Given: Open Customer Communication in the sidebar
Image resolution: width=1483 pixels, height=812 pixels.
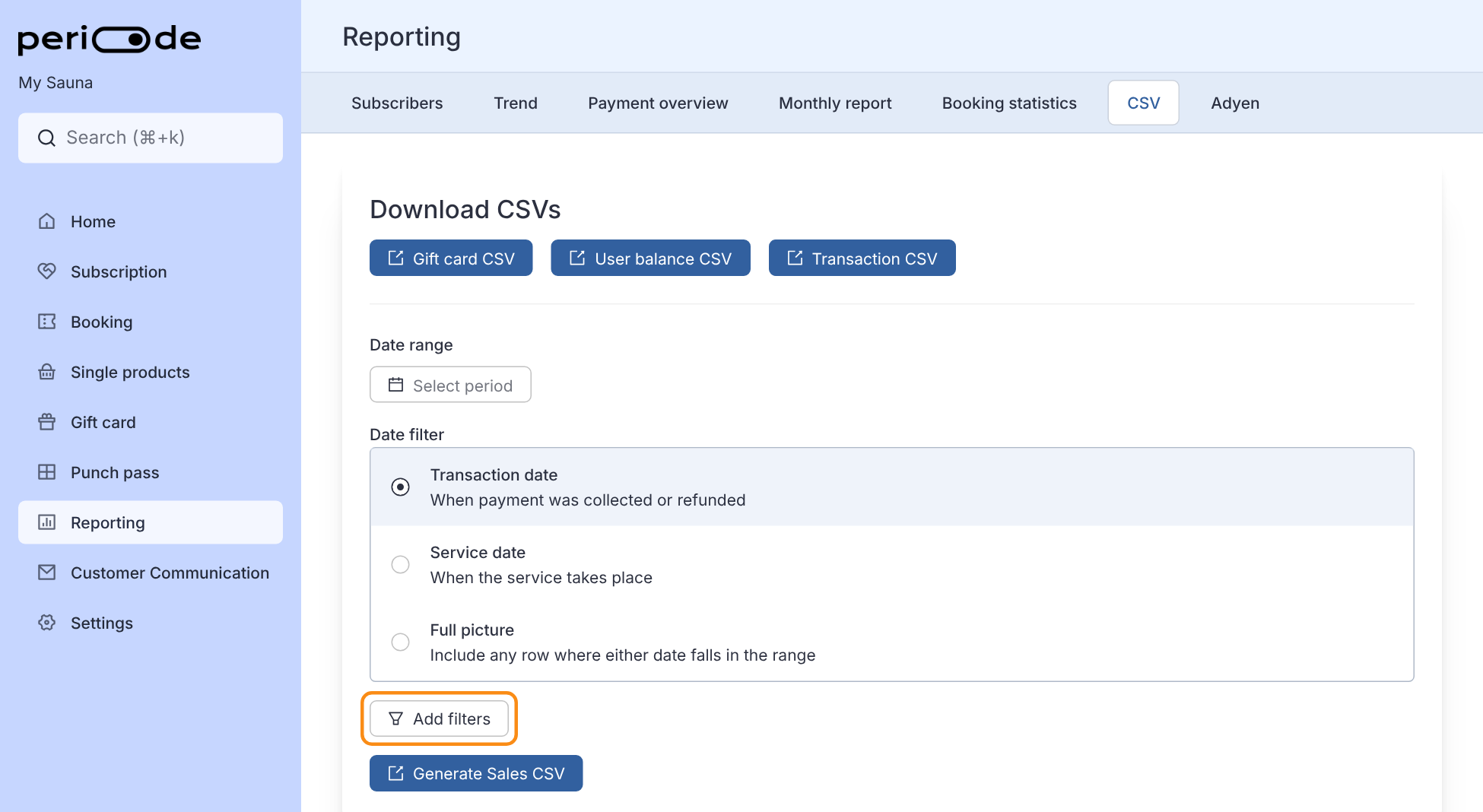Looking at the screenshot, I should pyautogui.click(x=151, y=573).
